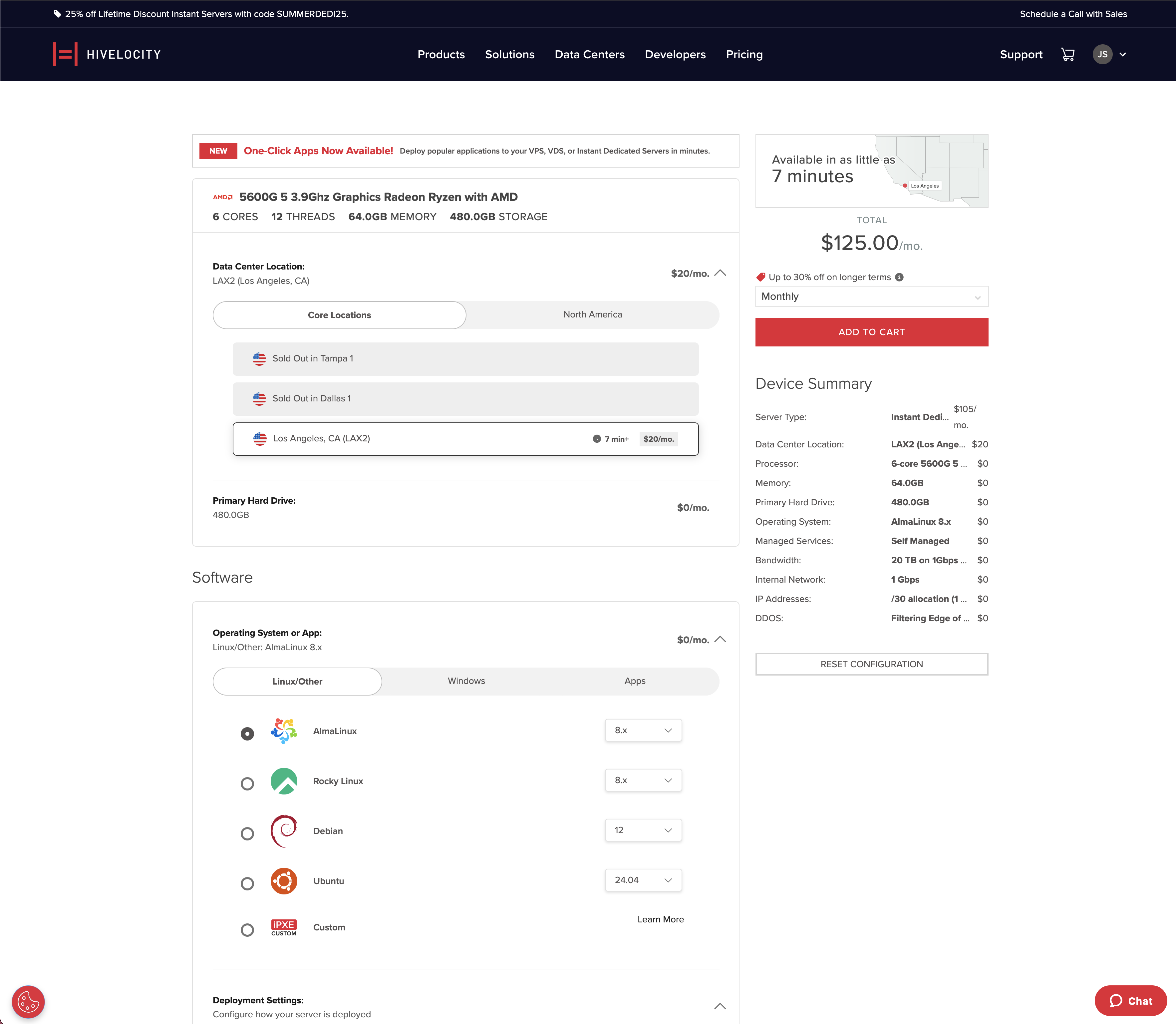Click the promo tag icon in top banner
Viewport: 1176px width, 1024px height.
(57, 14)
